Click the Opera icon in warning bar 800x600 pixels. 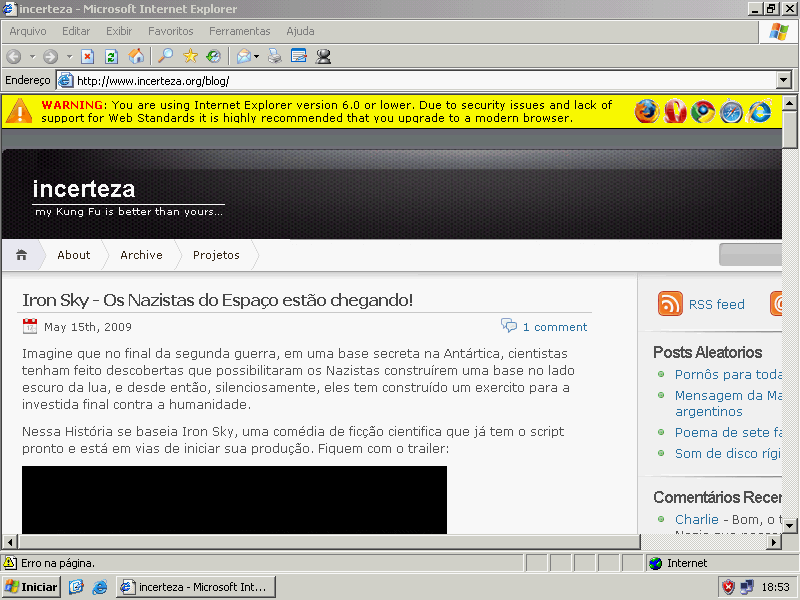pyautogui.click(x=676, y=111)
